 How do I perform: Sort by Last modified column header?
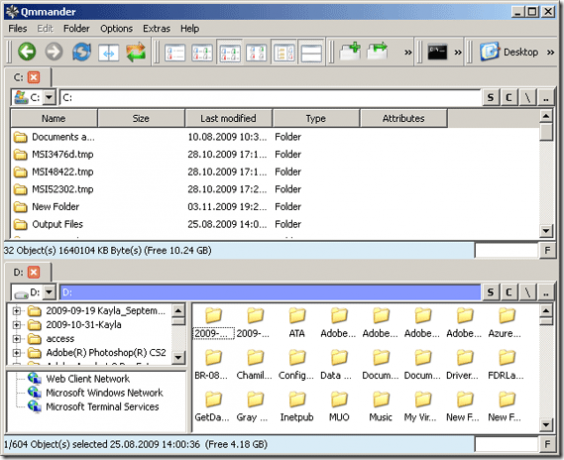point(228,118)
